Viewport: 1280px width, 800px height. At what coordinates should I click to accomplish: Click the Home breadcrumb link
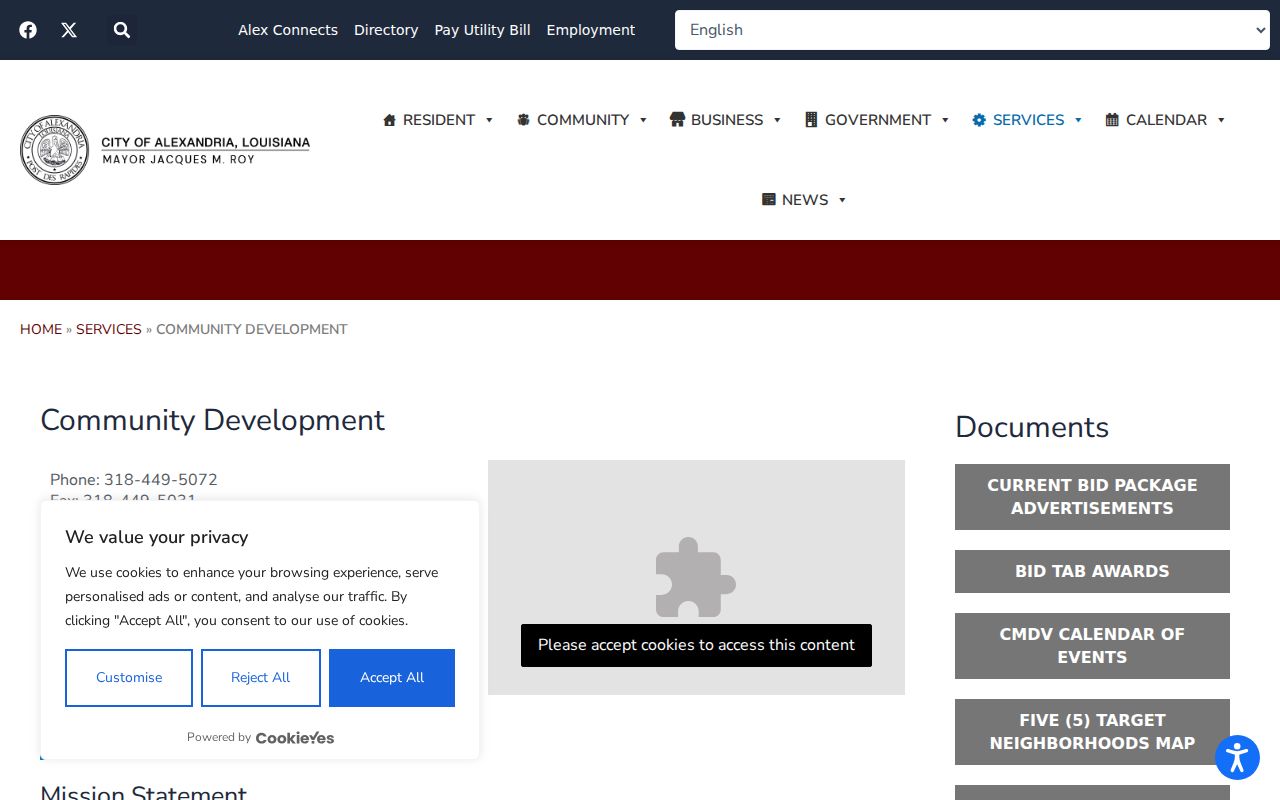(x=41, y=329)
